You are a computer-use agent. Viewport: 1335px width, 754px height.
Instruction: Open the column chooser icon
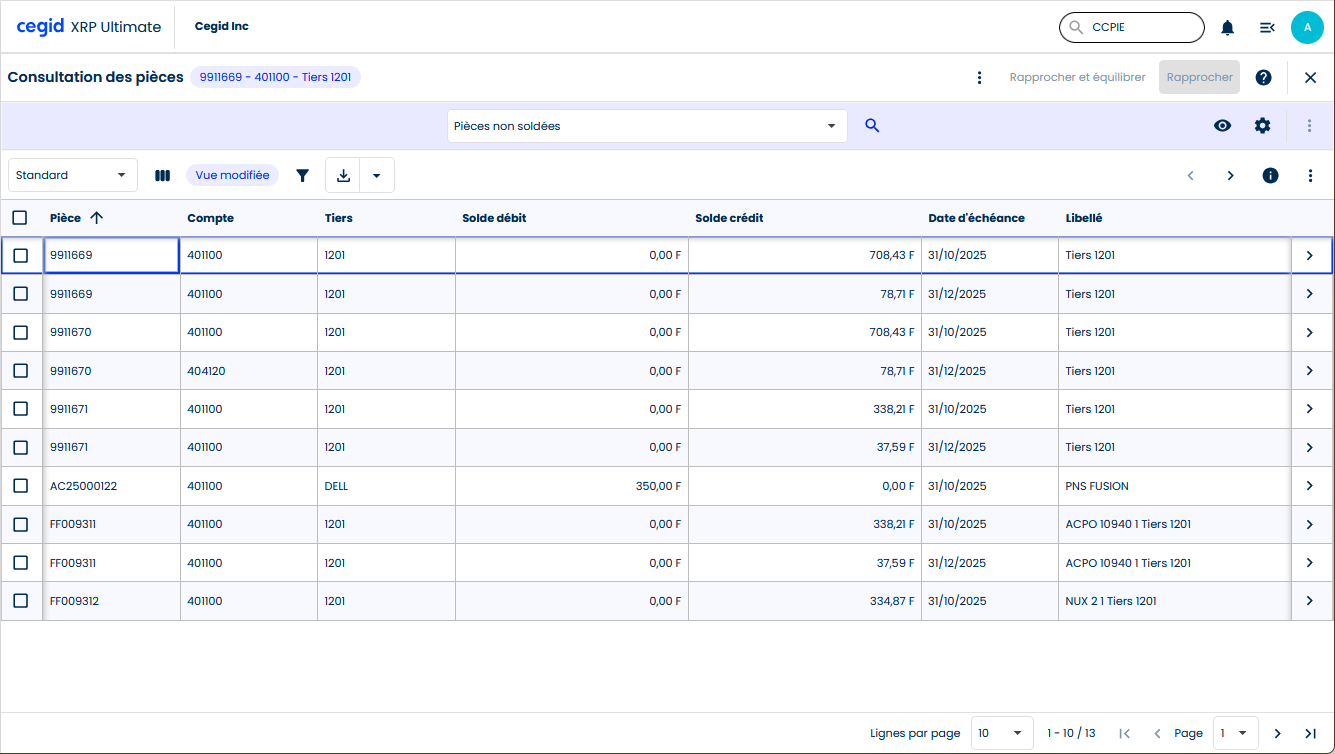coord(162,175)
